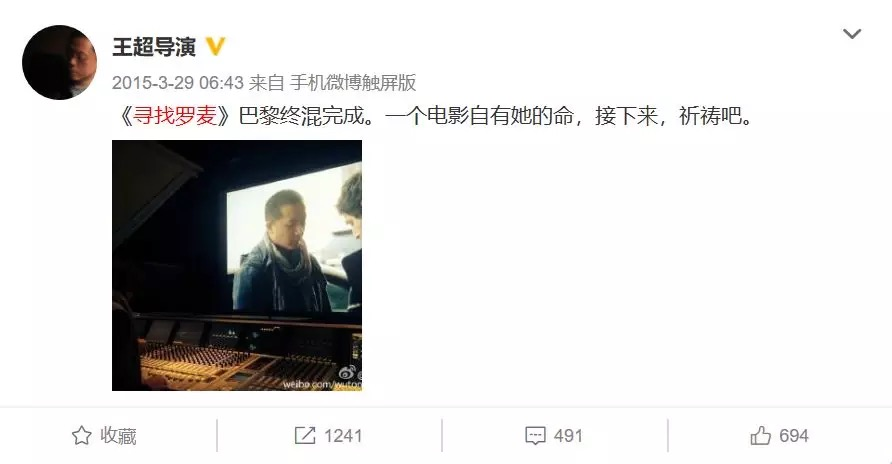892x464 pixels.
Task: Open the post options chevron menu
Action: click(x=852, y=34)
